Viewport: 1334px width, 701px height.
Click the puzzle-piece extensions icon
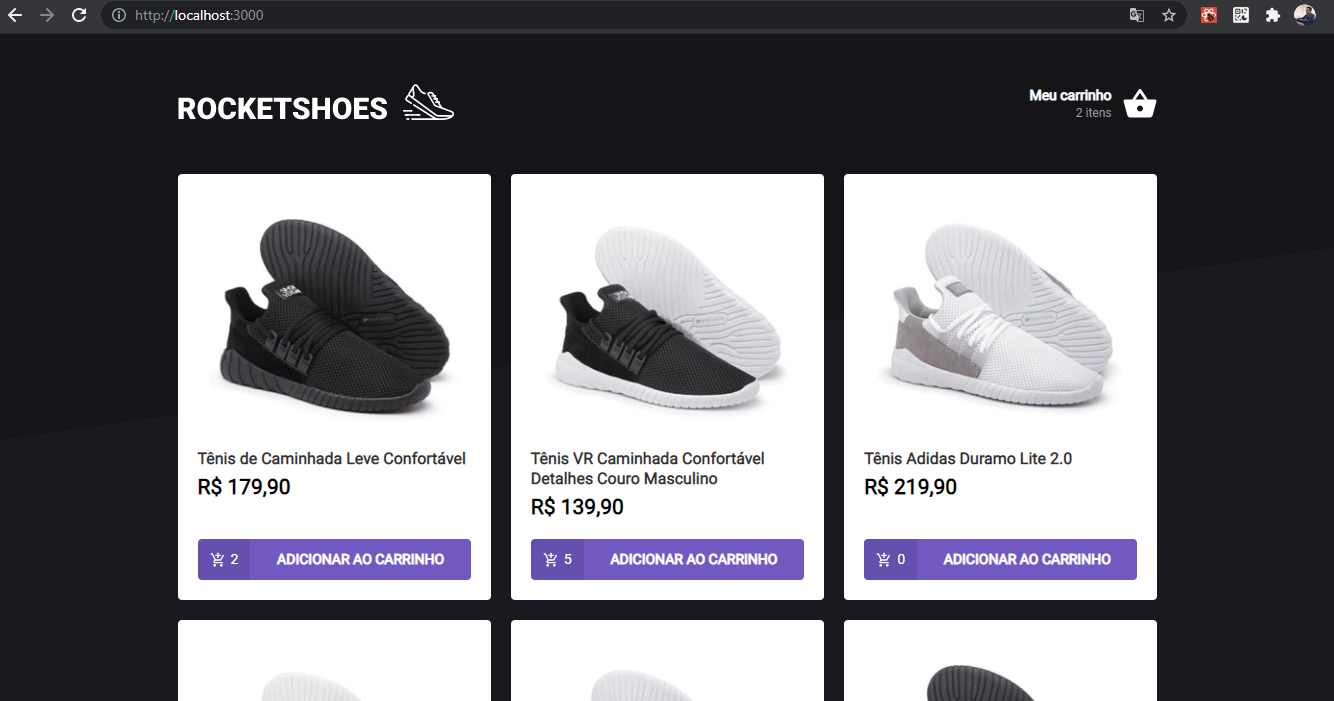click(1272, 15)
